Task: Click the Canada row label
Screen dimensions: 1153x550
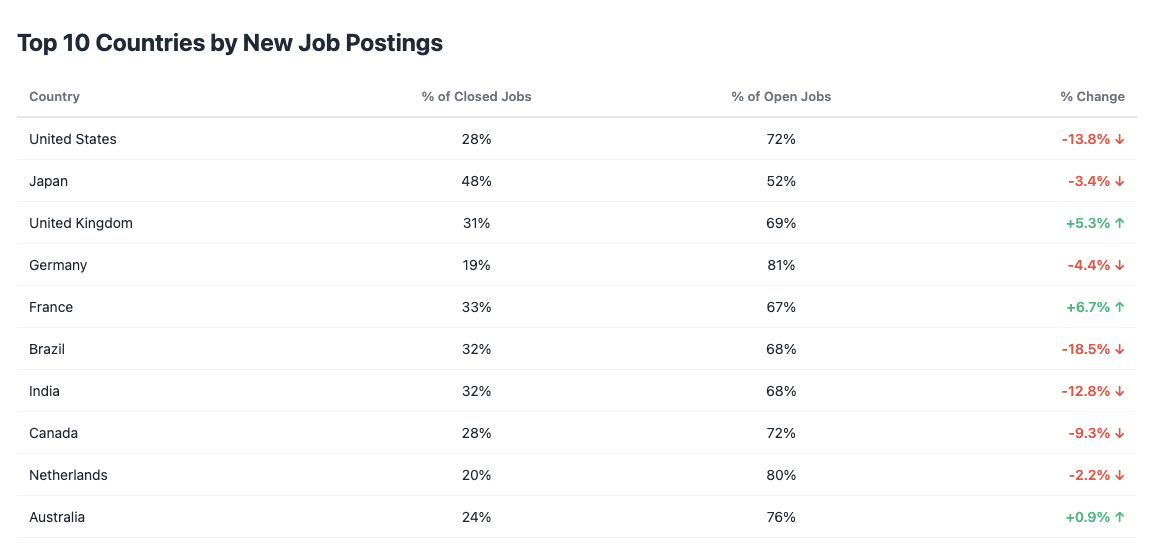Action: (x=54, y=434)
